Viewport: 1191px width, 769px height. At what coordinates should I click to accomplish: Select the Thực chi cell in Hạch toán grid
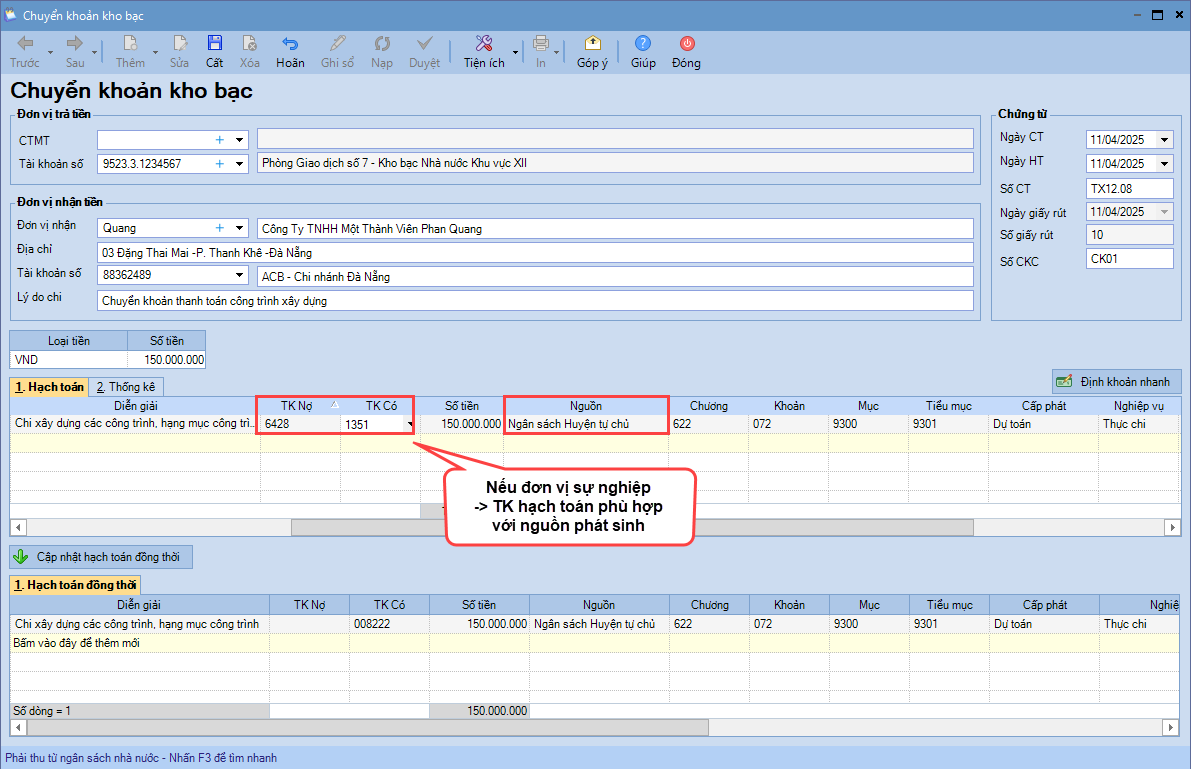(1139, 424)
